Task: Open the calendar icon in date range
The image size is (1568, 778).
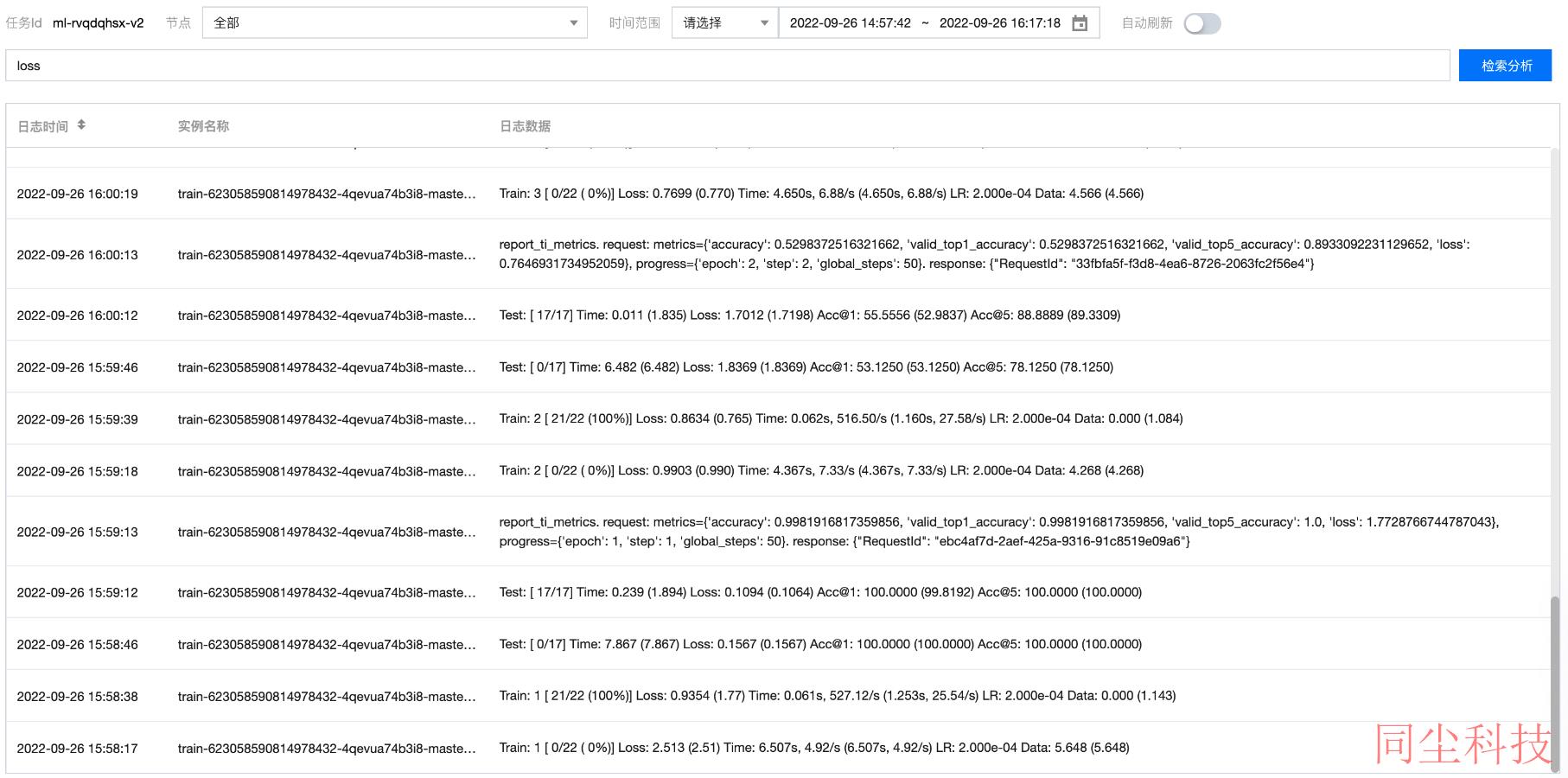Action: tap(1080, 23)
